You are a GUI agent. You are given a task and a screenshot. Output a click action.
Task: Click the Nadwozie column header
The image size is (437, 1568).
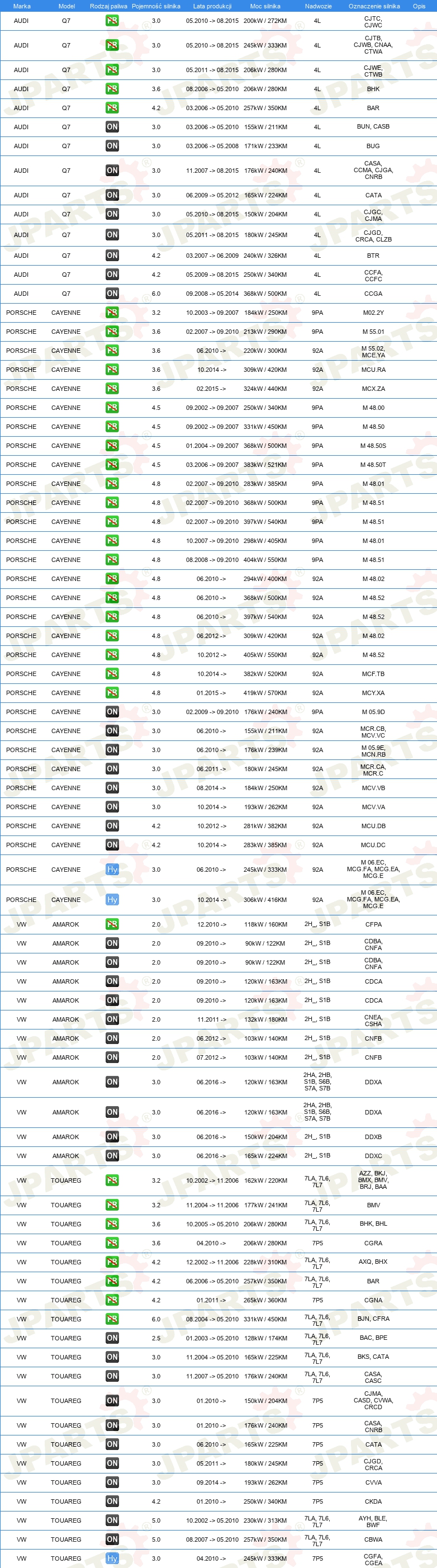click(318, 6)
